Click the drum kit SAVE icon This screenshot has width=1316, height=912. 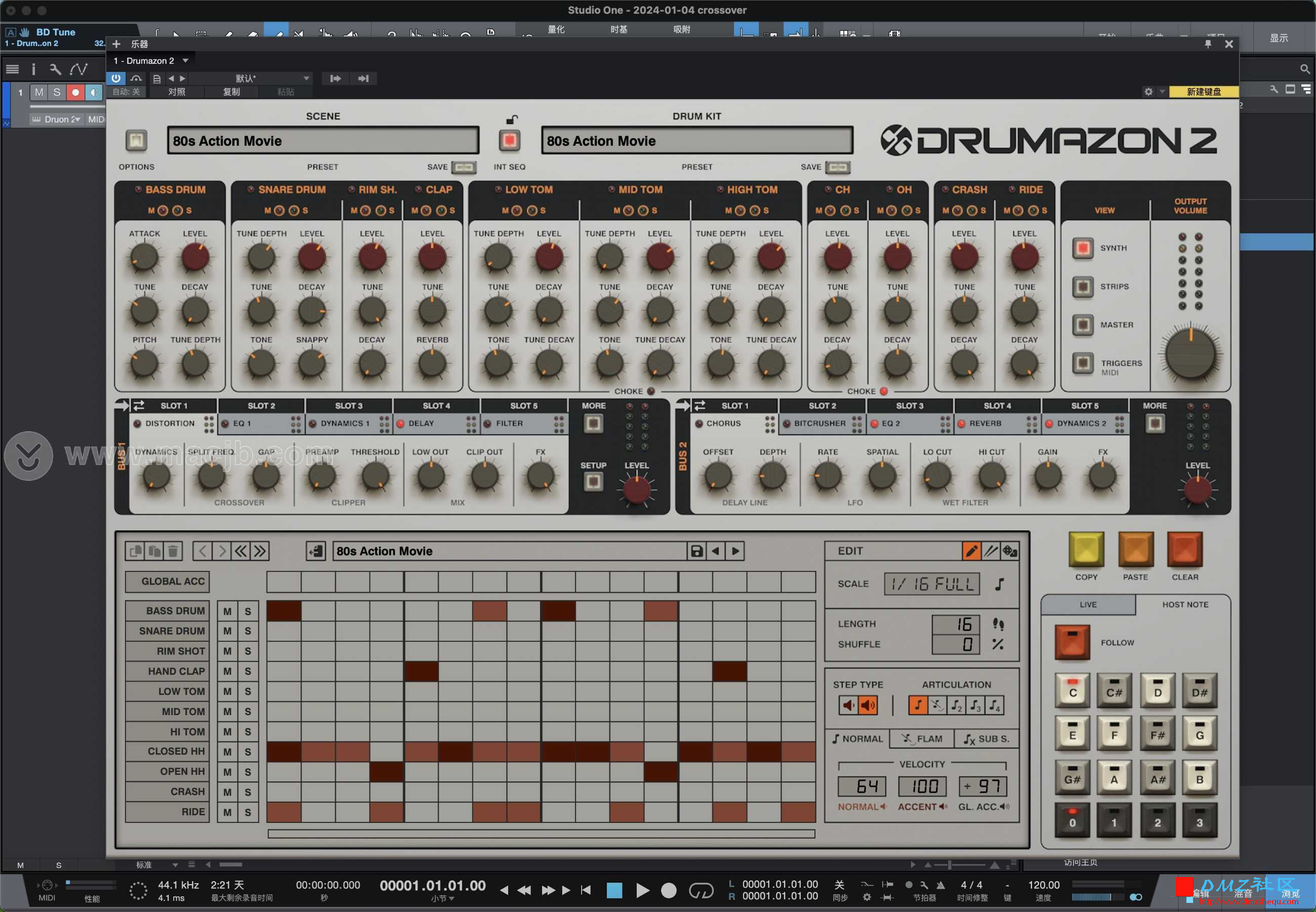click(838, 167)
